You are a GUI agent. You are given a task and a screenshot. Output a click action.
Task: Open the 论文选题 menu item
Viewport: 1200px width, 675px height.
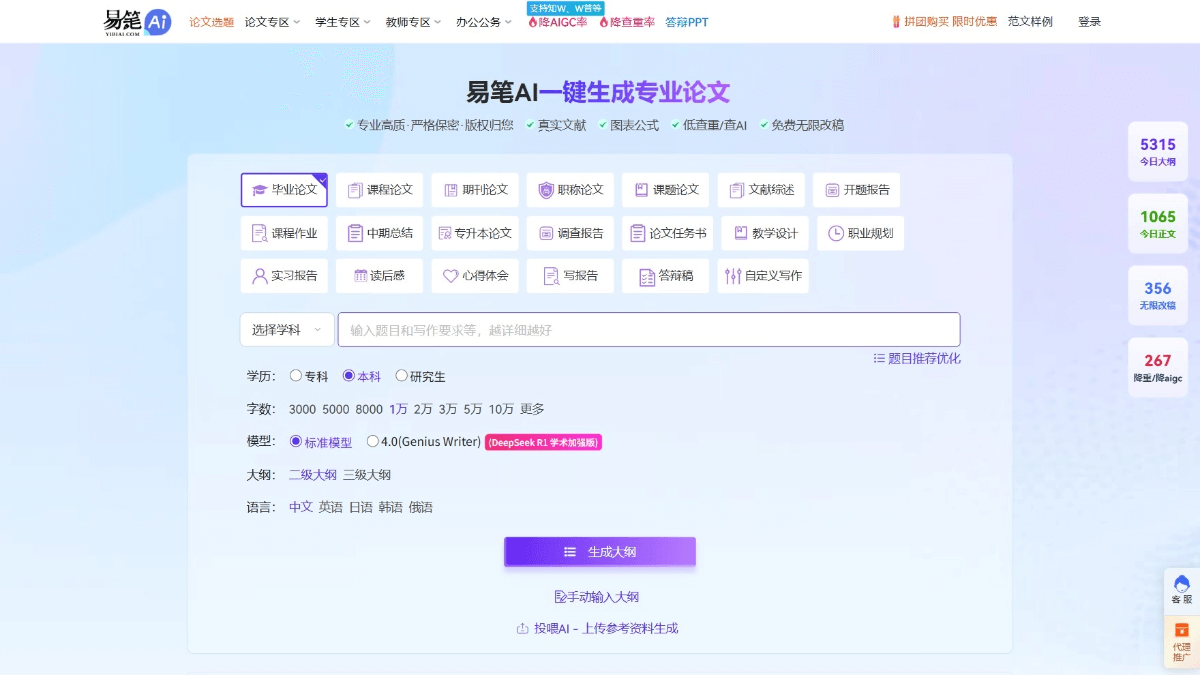[212, 21]
